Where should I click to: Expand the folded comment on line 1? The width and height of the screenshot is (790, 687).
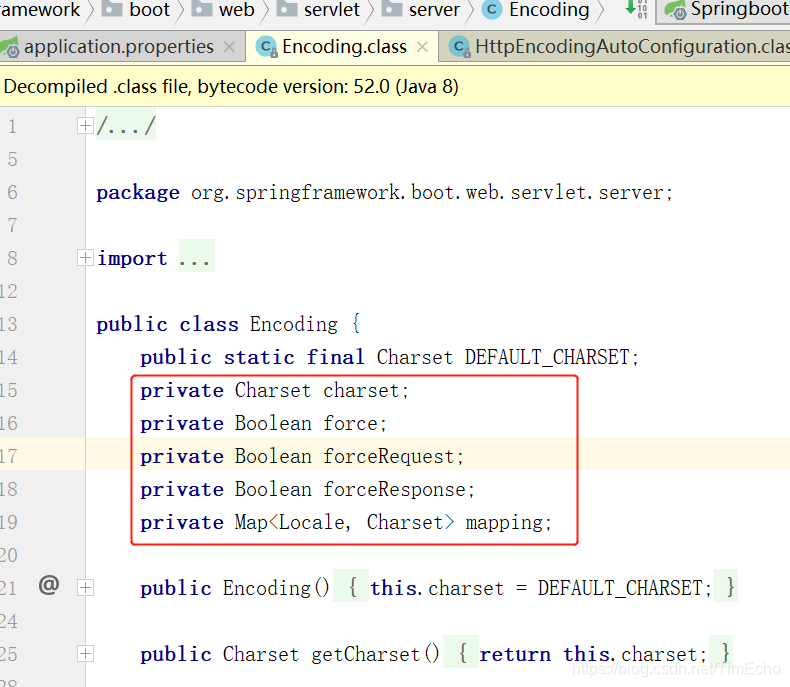[85, 125]
